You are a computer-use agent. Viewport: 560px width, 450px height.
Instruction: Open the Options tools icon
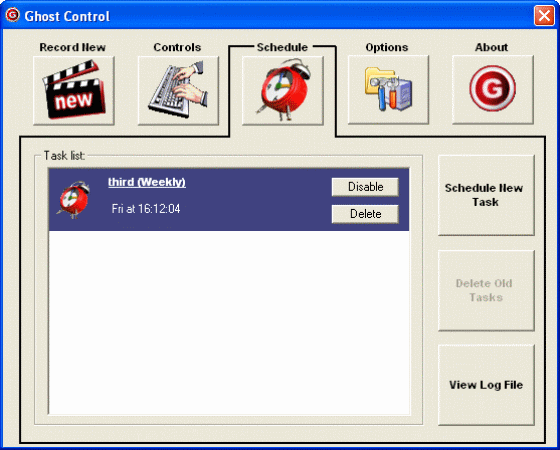pos(388,90)
